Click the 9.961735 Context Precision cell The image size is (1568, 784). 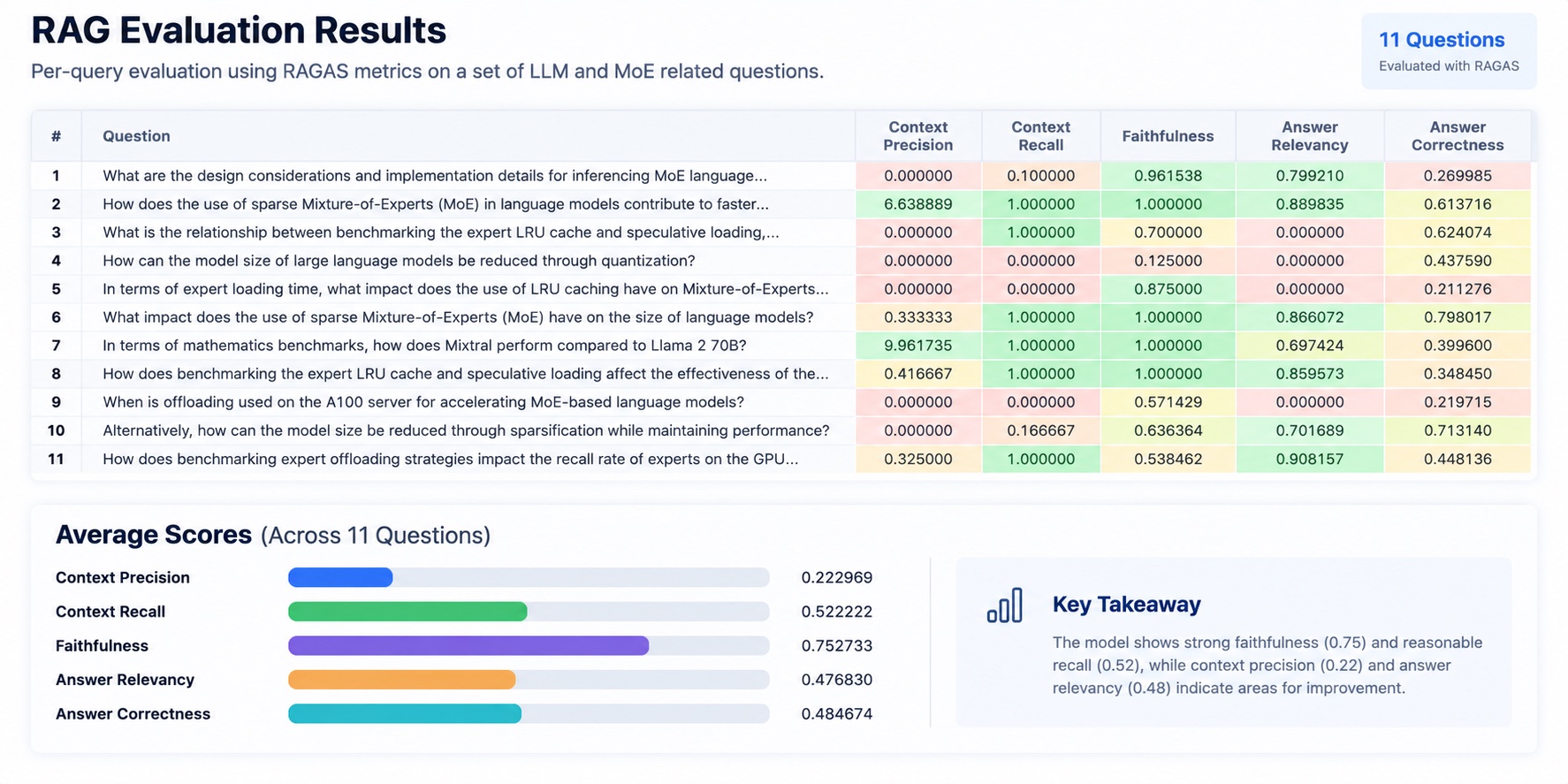tap(918, 346)
